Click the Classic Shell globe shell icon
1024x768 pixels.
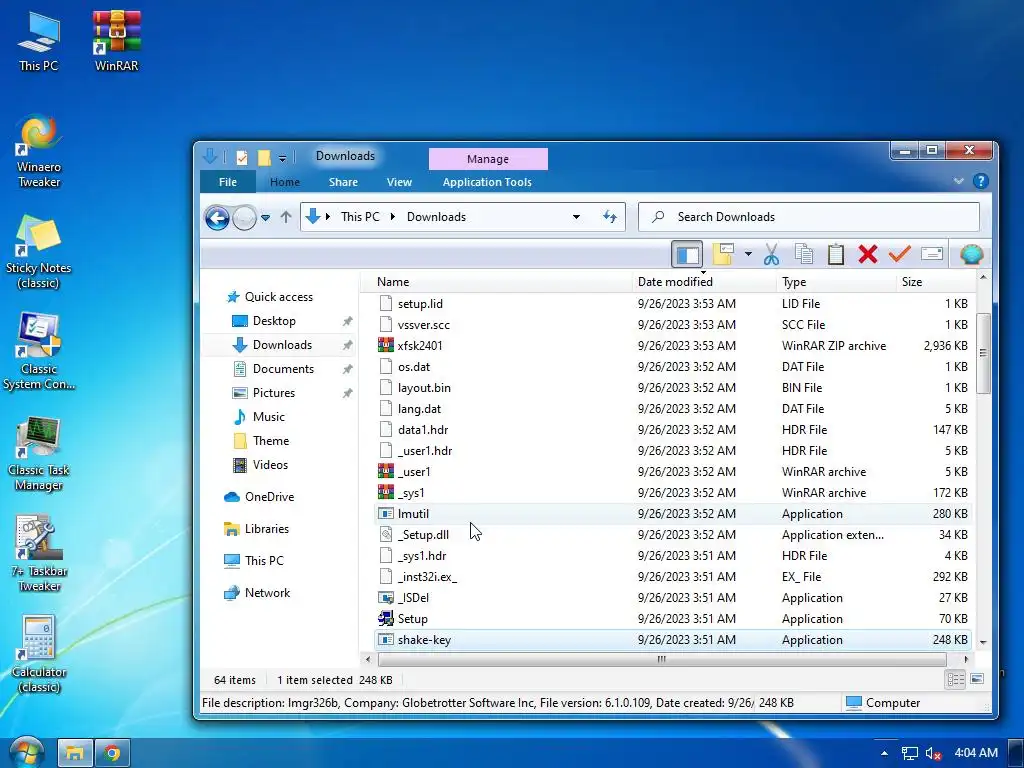[x=972, y=254]
